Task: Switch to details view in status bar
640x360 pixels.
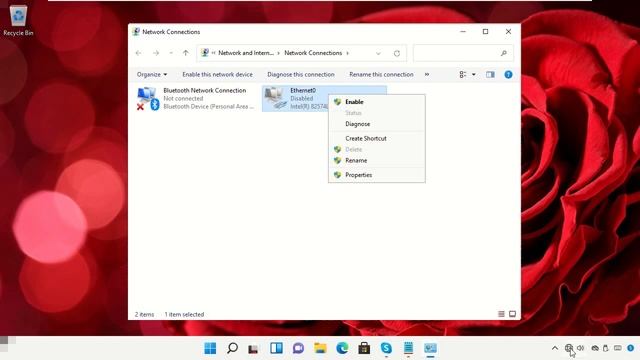Action: click(501, 314)
